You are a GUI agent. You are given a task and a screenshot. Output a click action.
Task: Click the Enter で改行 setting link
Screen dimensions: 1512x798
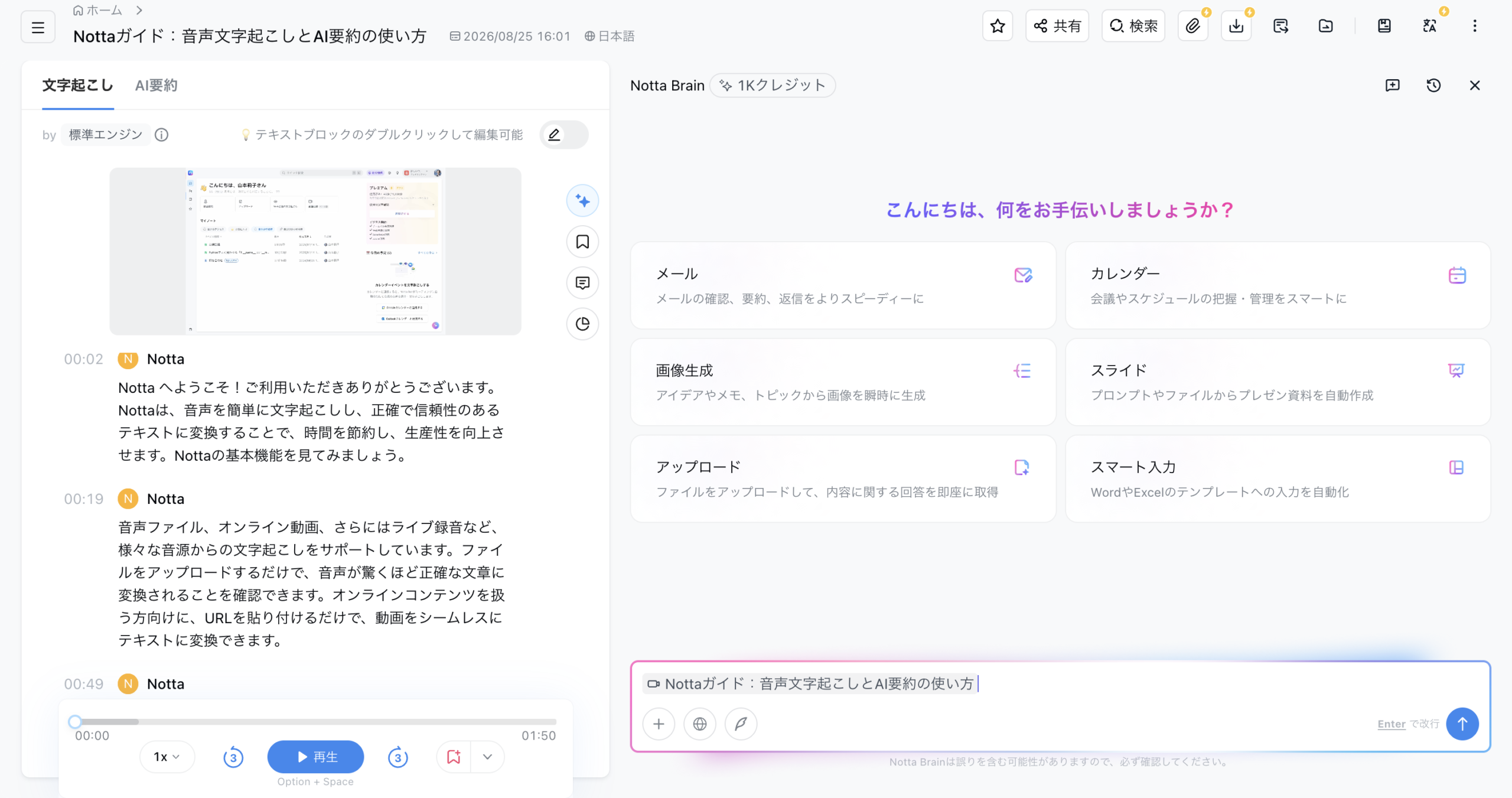[1408, 724]
